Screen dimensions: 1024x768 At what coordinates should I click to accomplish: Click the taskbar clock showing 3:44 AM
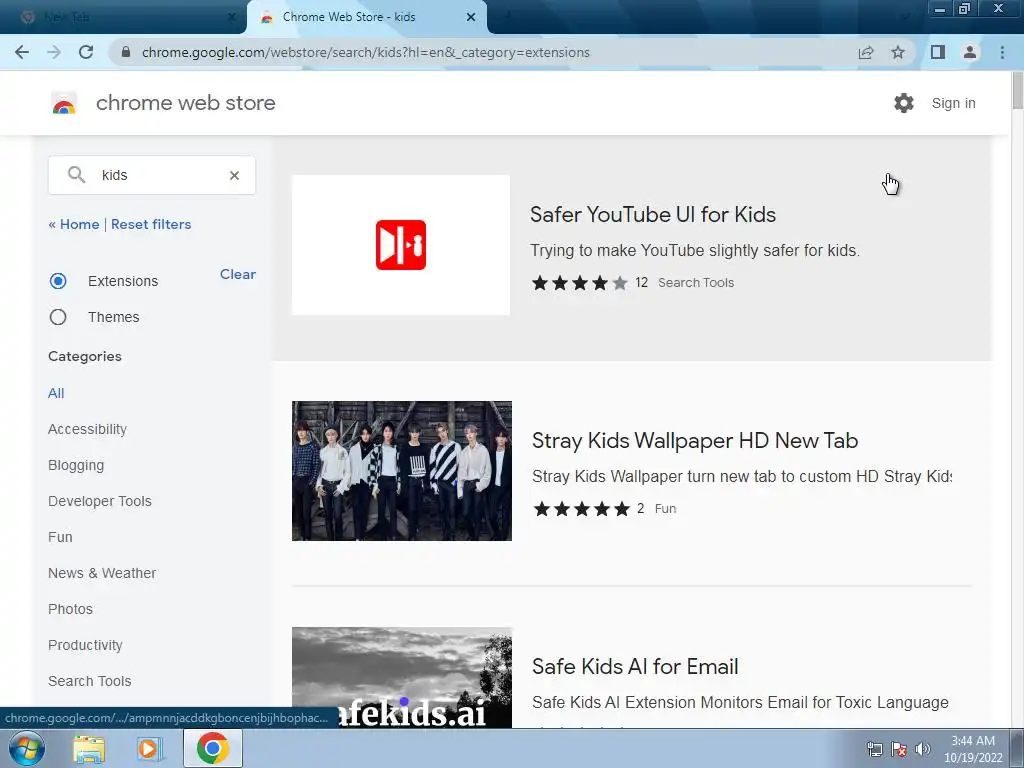click(973, 749)
